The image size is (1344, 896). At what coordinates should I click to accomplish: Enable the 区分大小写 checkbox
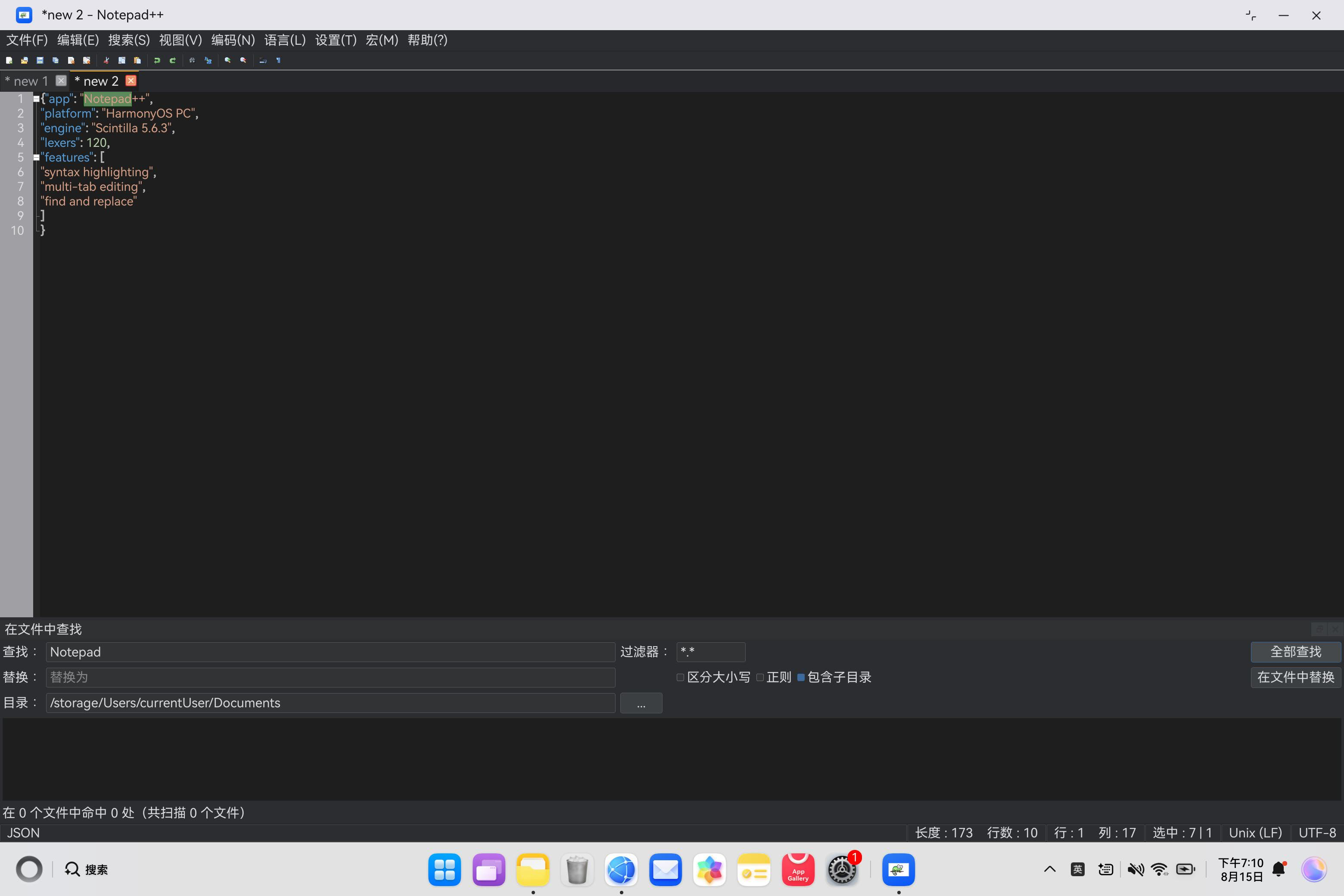[x=680, y=678]
